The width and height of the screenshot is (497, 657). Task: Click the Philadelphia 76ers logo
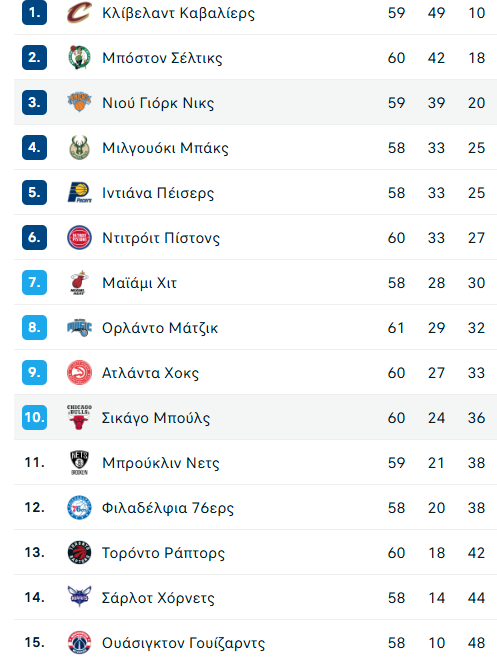point(79,507)
